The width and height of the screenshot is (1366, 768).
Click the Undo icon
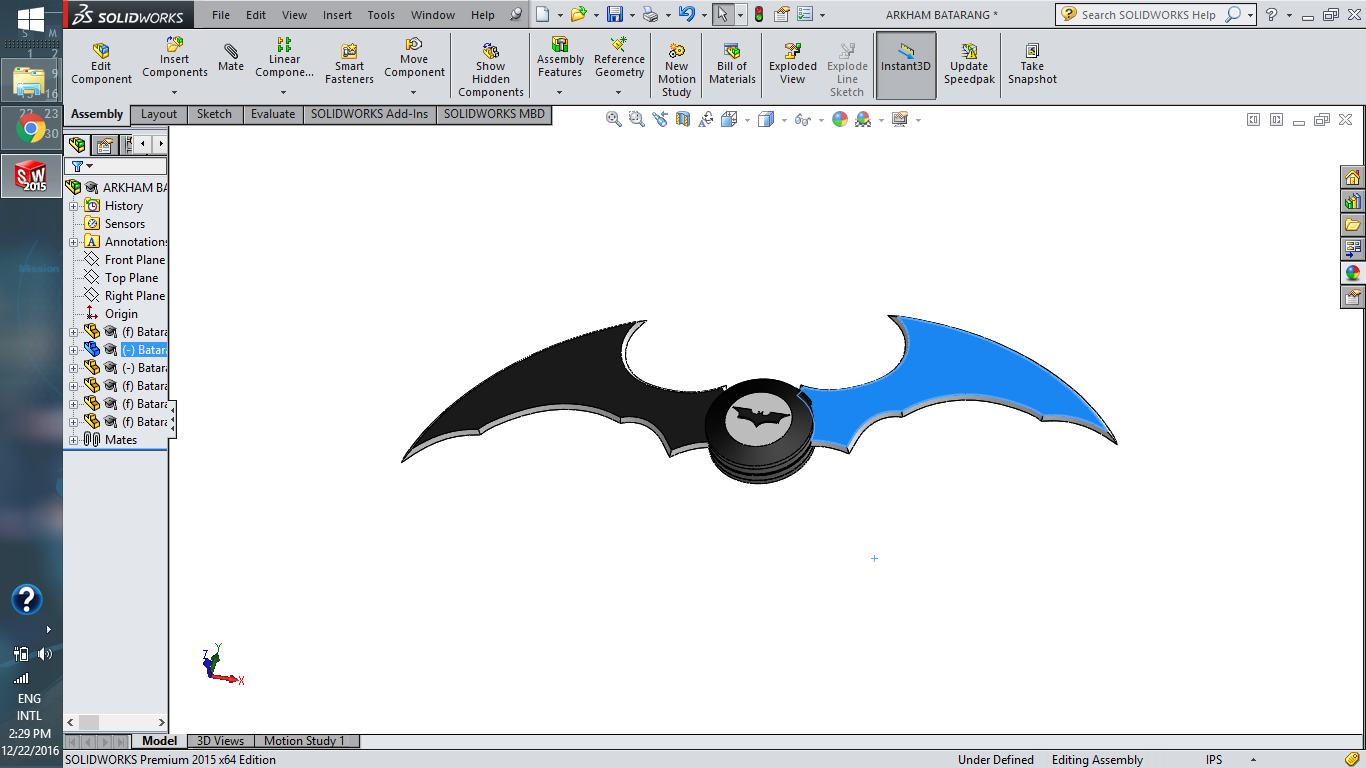686,14
